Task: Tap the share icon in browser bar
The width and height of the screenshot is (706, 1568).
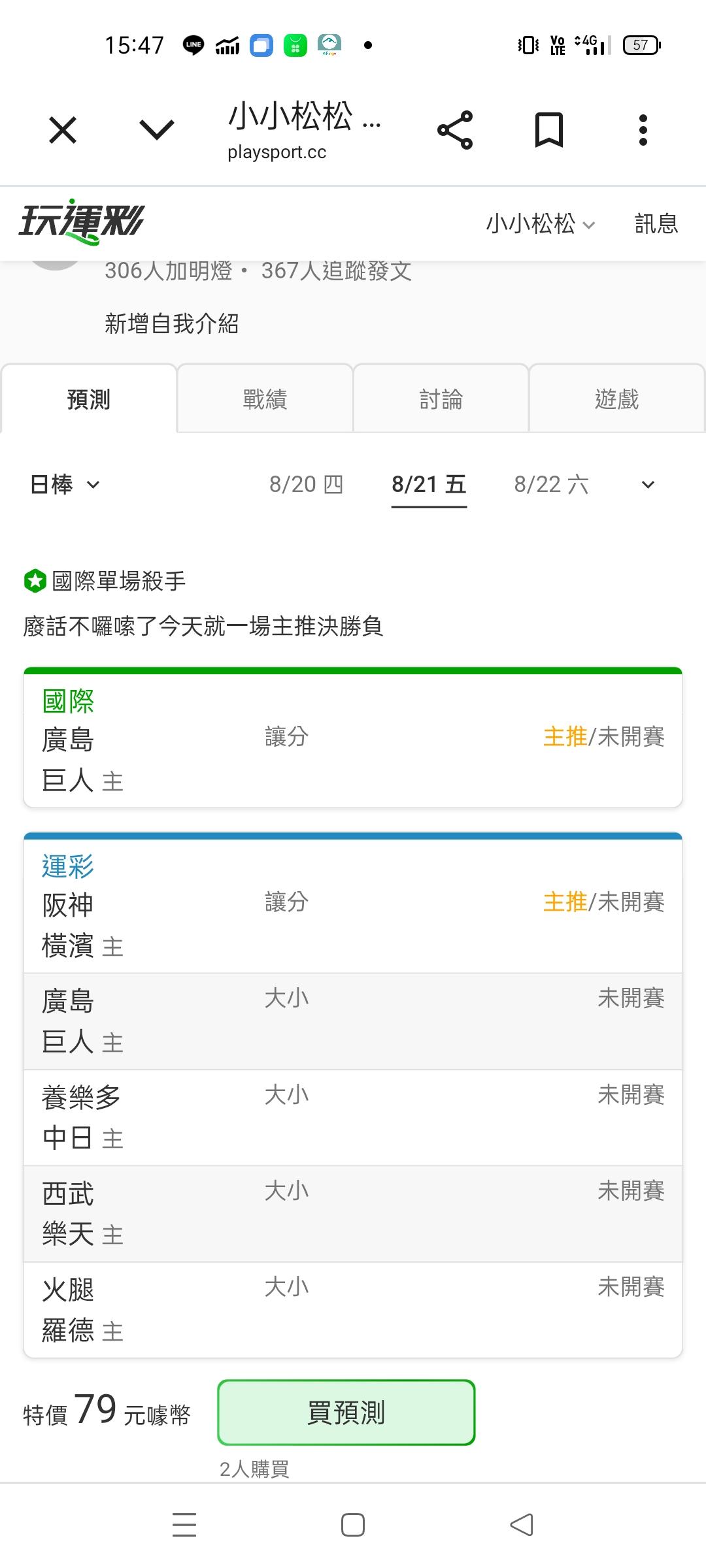Action: (455, 130)
